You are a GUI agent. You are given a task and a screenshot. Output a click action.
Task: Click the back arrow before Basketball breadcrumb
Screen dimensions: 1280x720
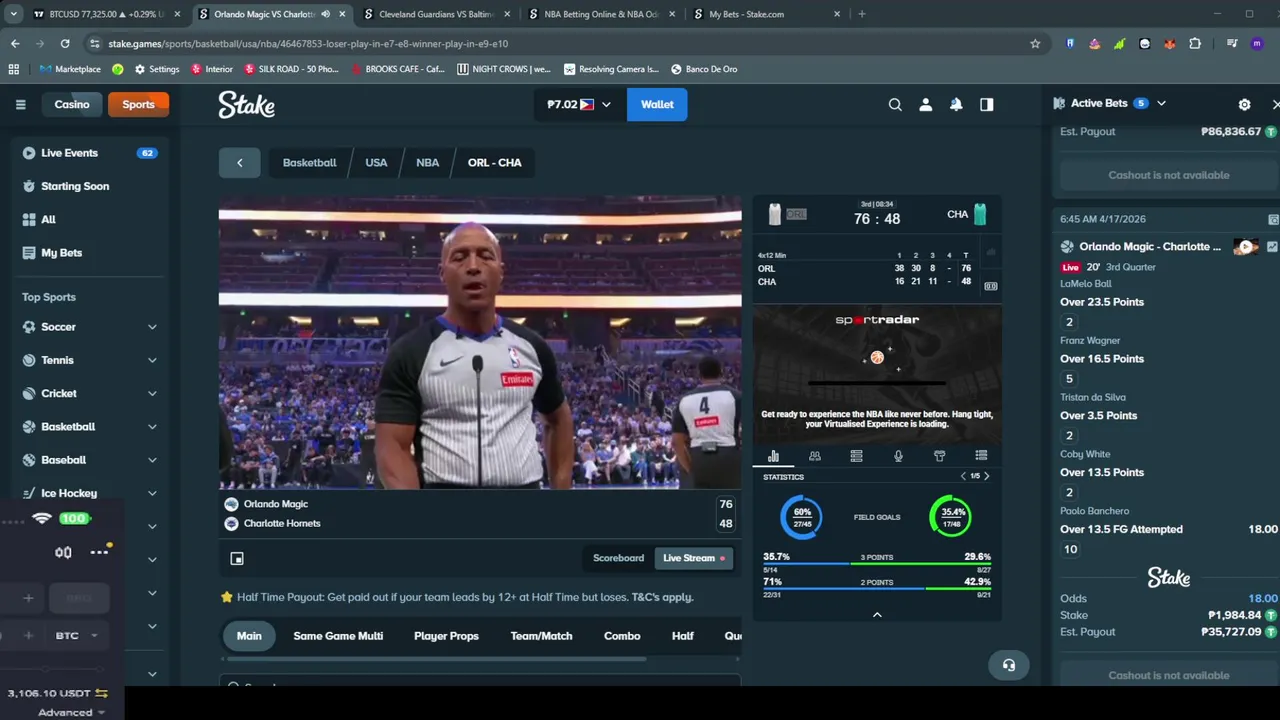pyautogui.click(x=239, y=162)
